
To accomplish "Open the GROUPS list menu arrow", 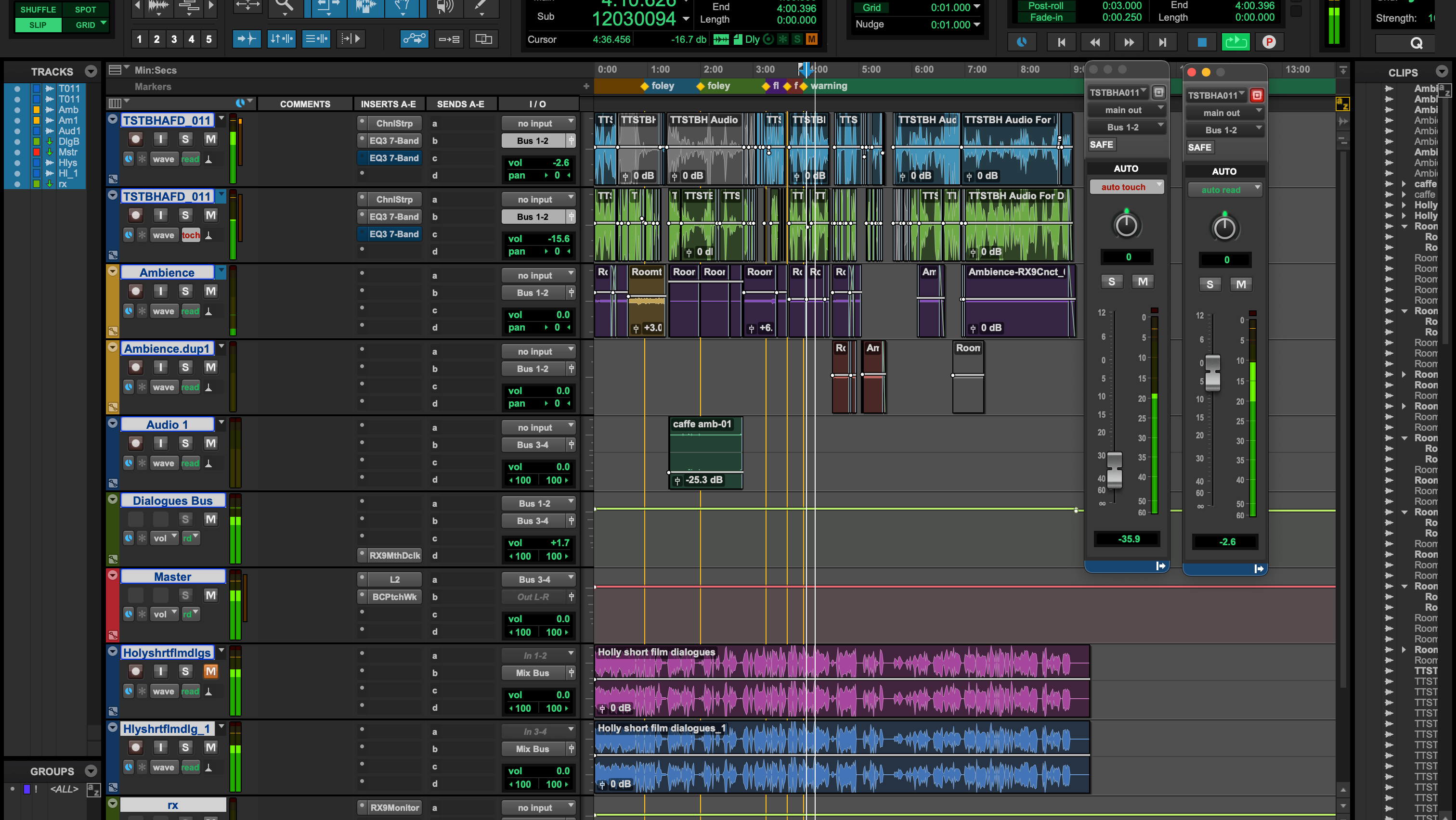I will point(91,771).
